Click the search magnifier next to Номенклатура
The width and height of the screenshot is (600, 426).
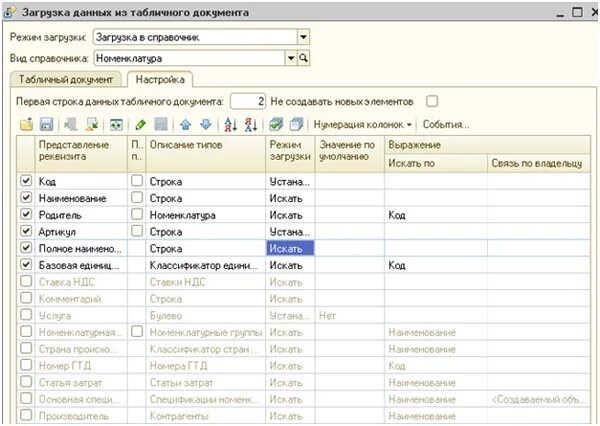[x=303, y=58]
